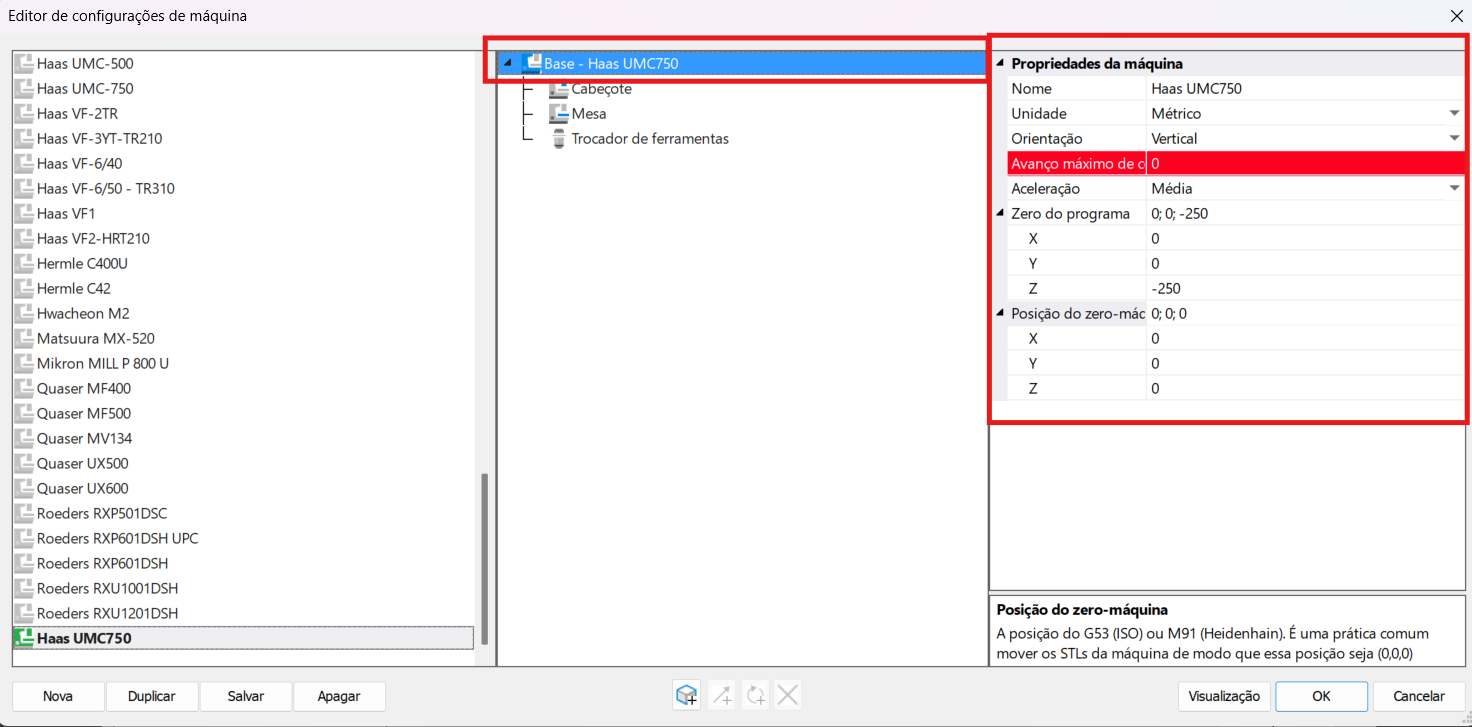Select Quaser MV134 in the machine list

(84, 438)
